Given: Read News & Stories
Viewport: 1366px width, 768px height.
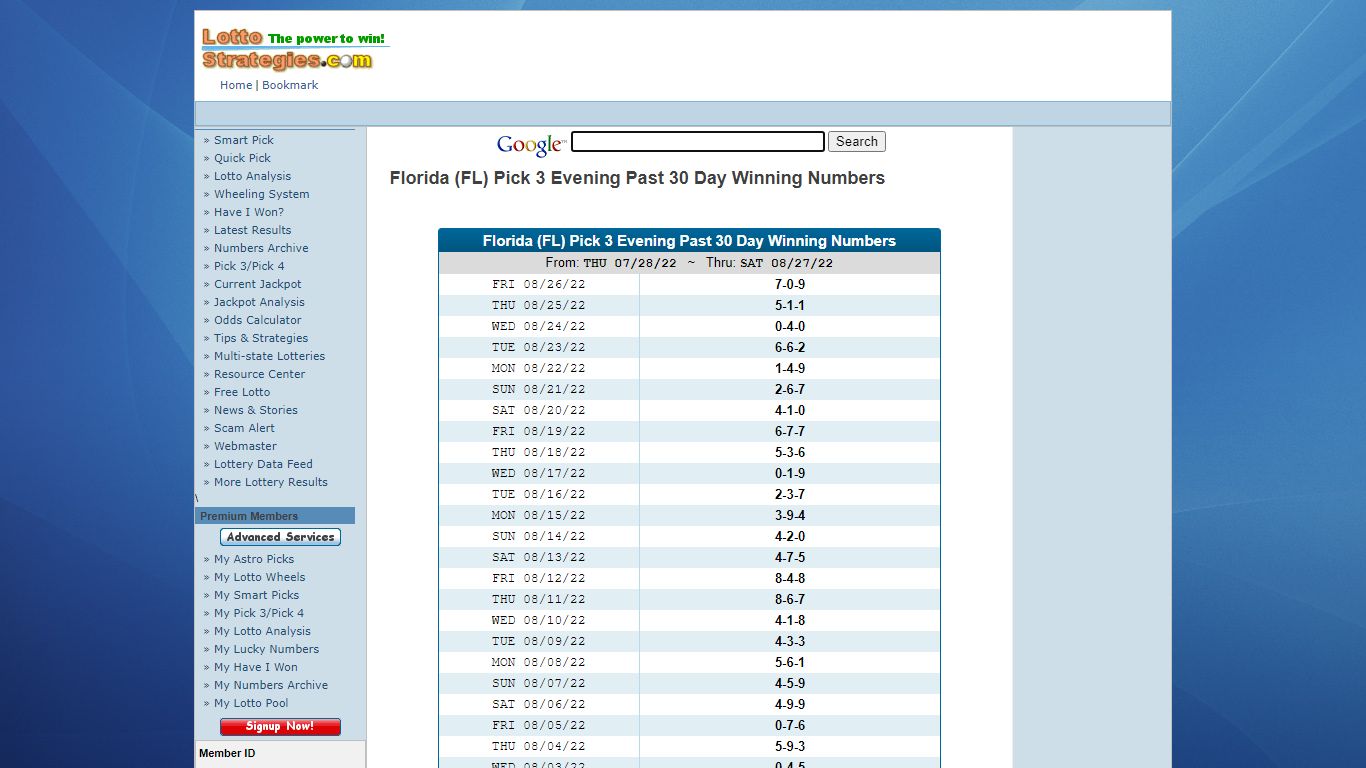Looking at the screenshot, I should point(255,410).
